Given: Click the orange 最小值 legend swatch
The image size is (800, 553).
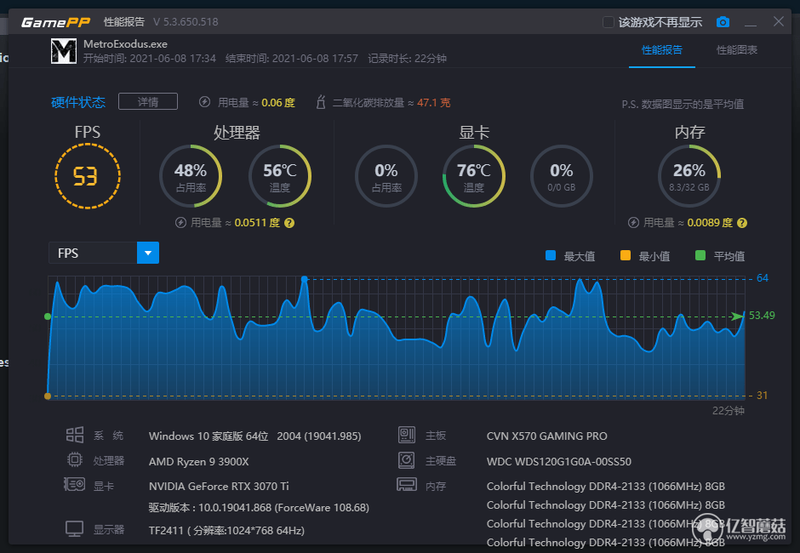Looking at the screenshot, I should [626, 256].
